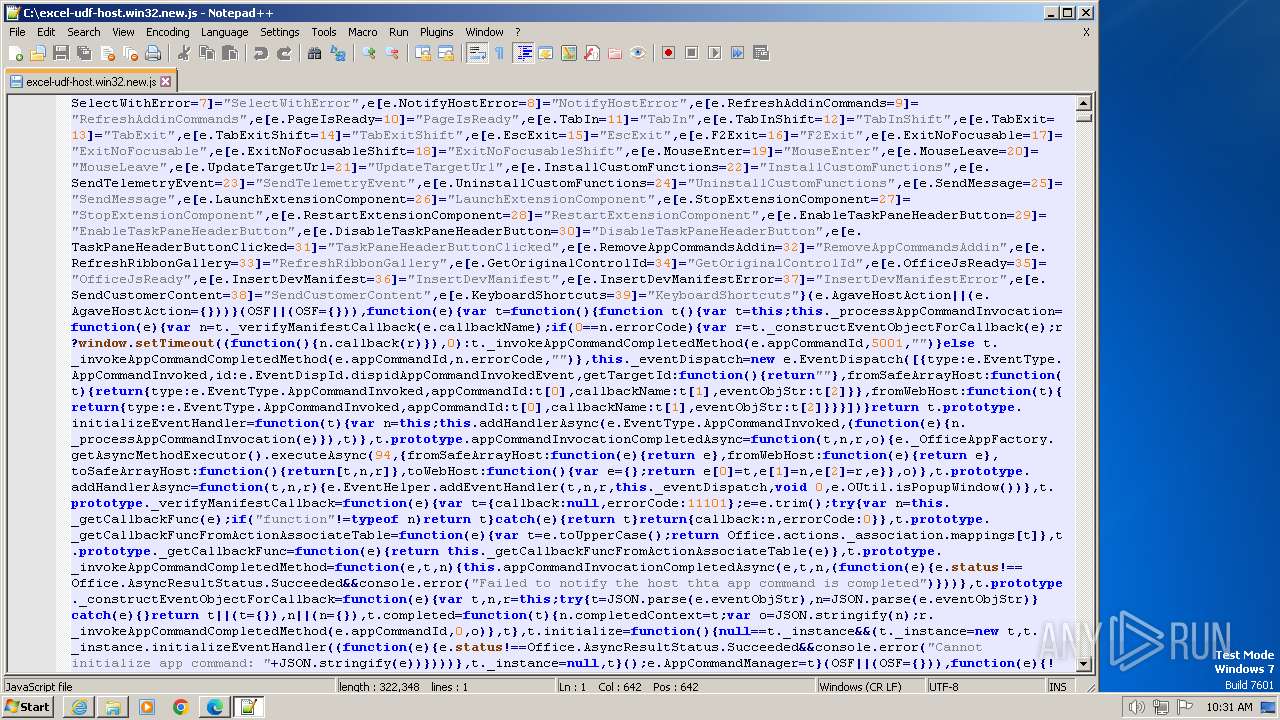
Task: Open the Edit menu
Action: (x=45, y=32)
